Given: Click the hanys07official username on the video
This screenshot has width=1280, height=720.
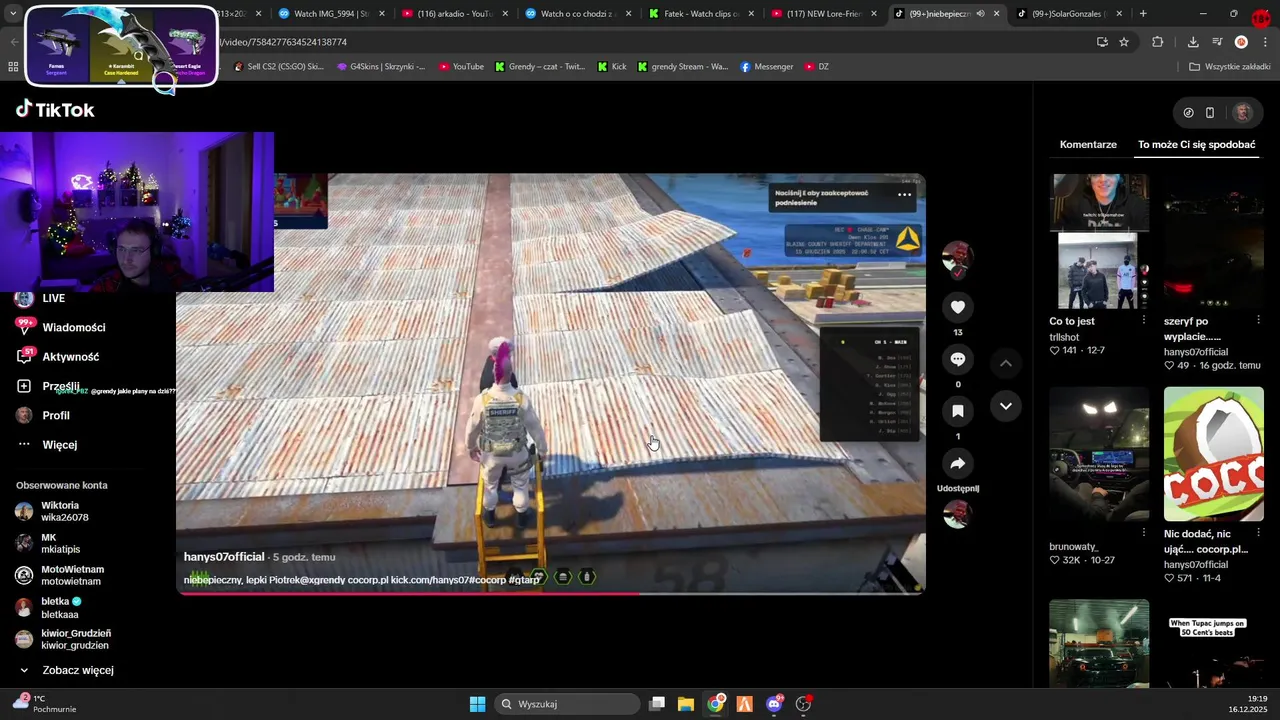Looking at the screenshot, I should (224, 557).
